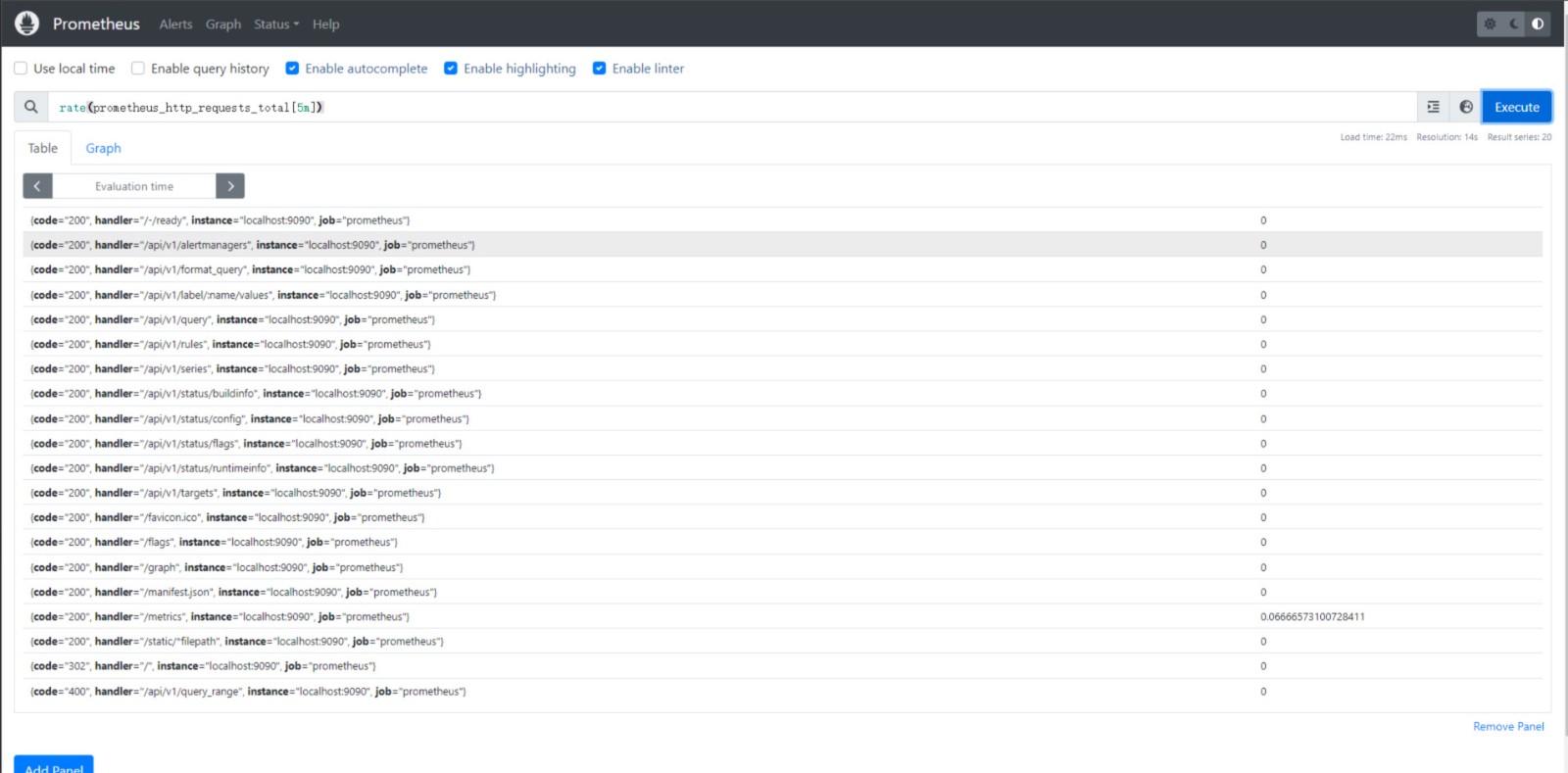Screen dimensions: 1568x773
Task: Select the handler="/metrics" series row
Action: point(782,616)
